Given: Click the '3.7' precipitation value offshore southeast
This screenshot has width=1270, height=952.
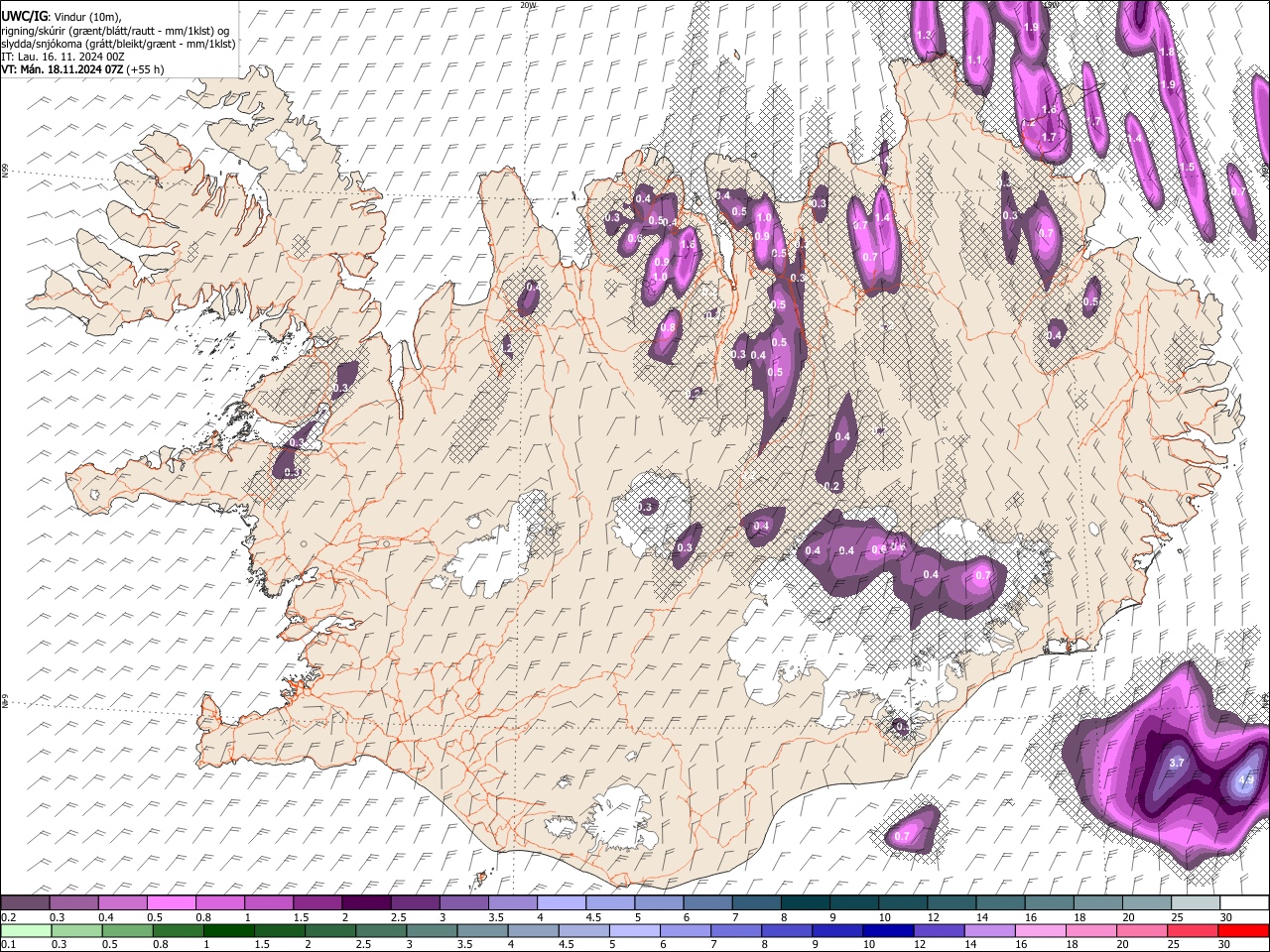Looking at the screenshot, I should (x=1178, y=763).
